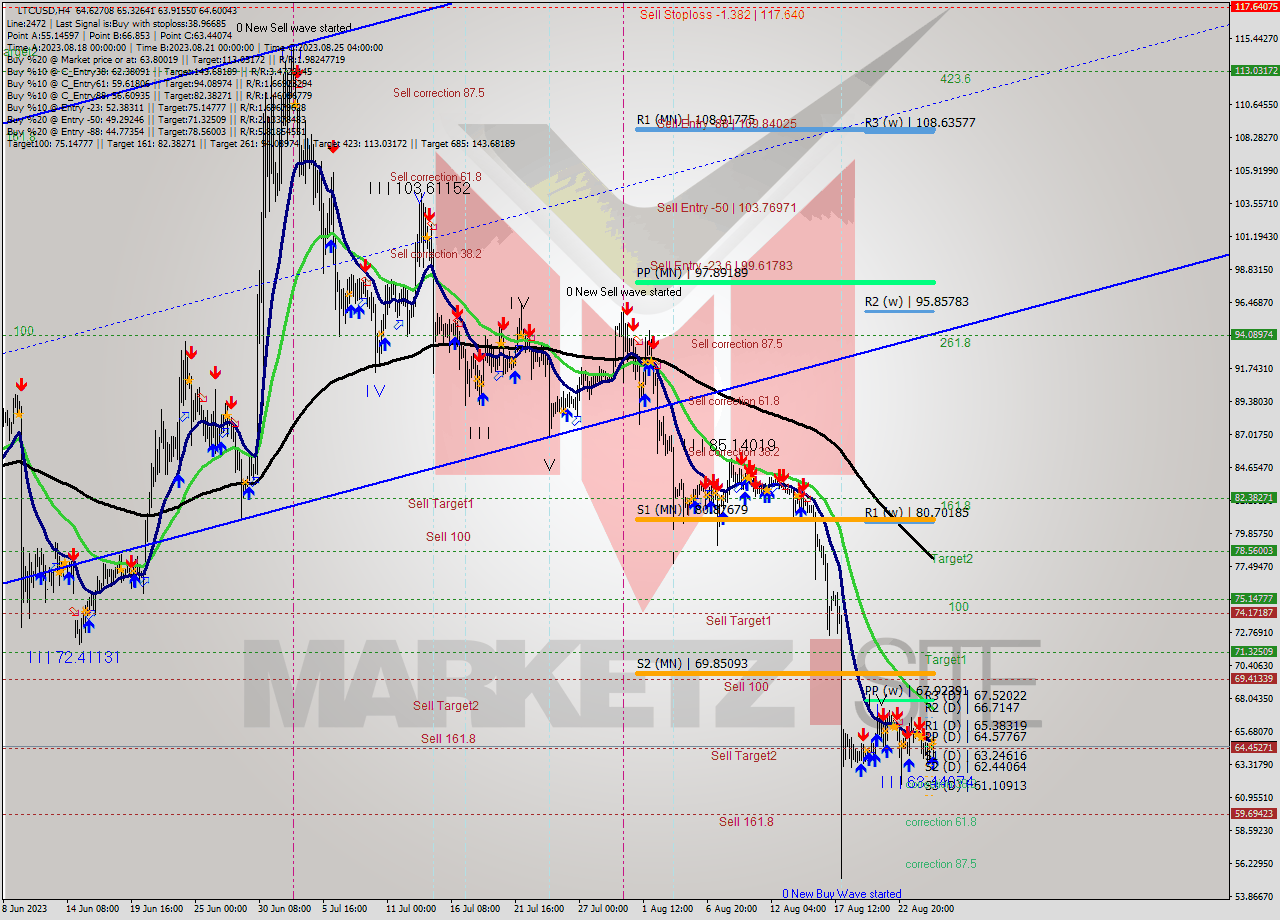Click the 'R1 (D) | 65.38319' daily pivot

(976, 725)
